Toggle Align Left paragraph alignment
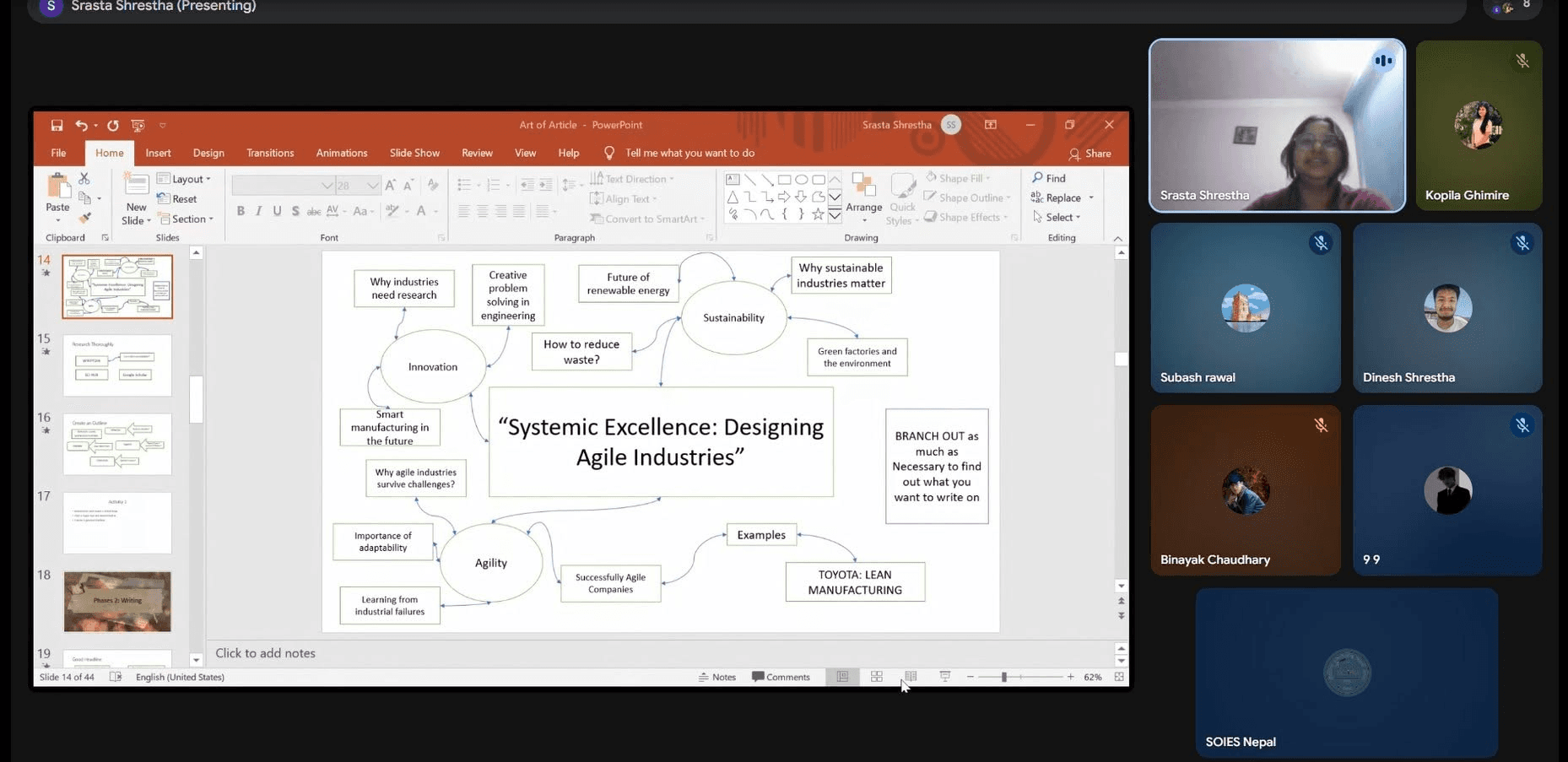The image size is (1568, 762). pyautogui.click(x=463, y=211)
